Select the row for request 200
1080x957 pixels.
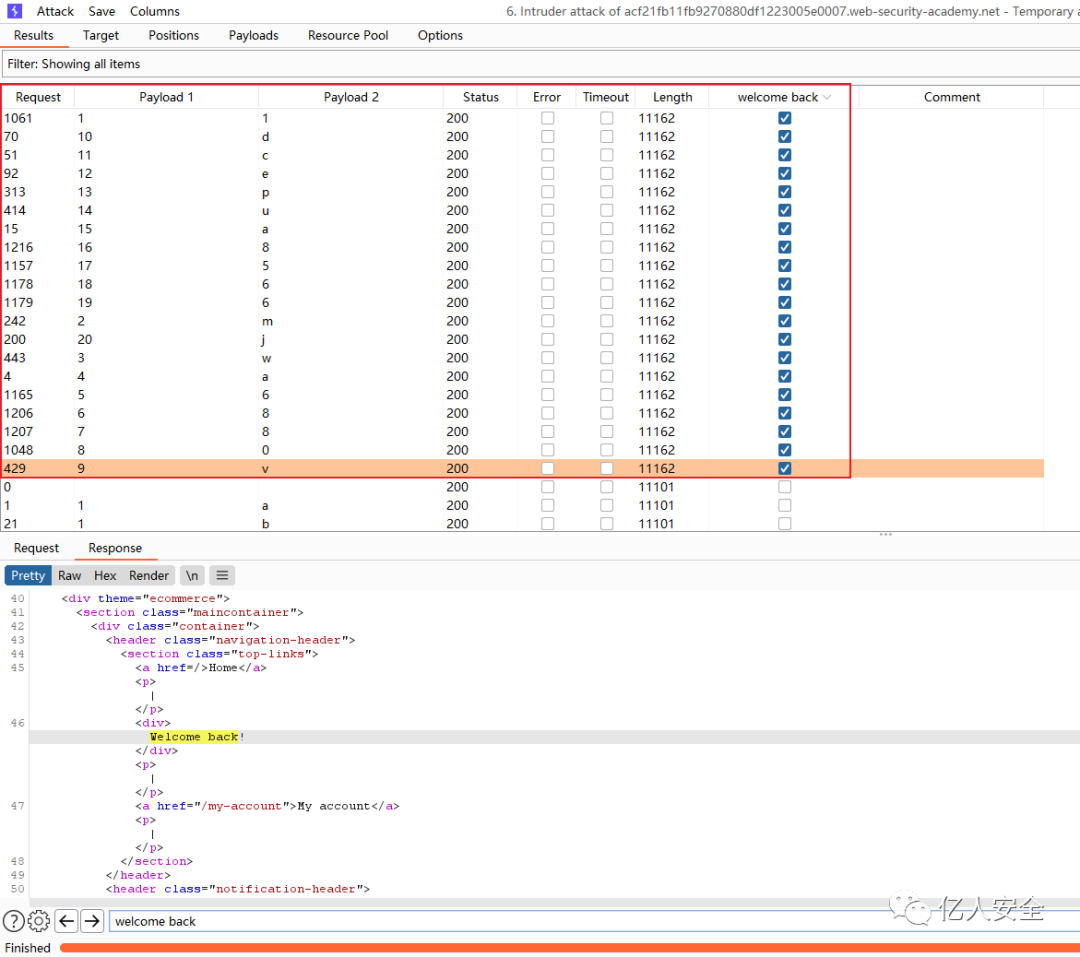pyautogui.click(x=523, y=340)
